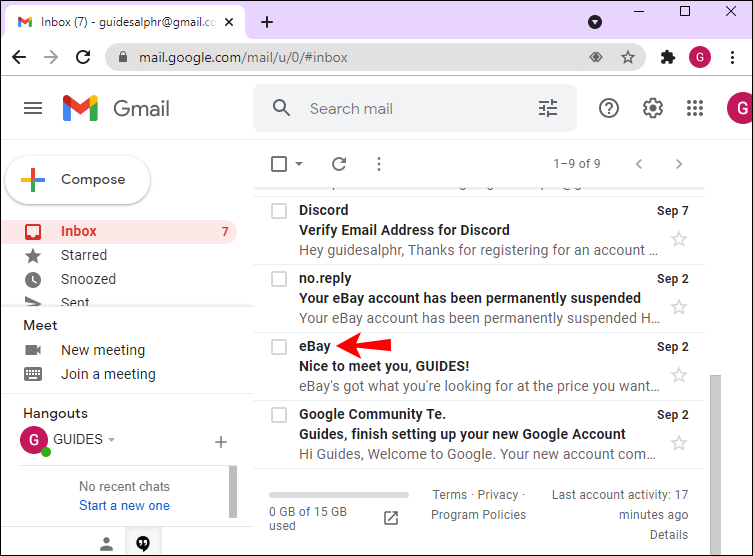Open Gmail settings gear

coord(653,108)
